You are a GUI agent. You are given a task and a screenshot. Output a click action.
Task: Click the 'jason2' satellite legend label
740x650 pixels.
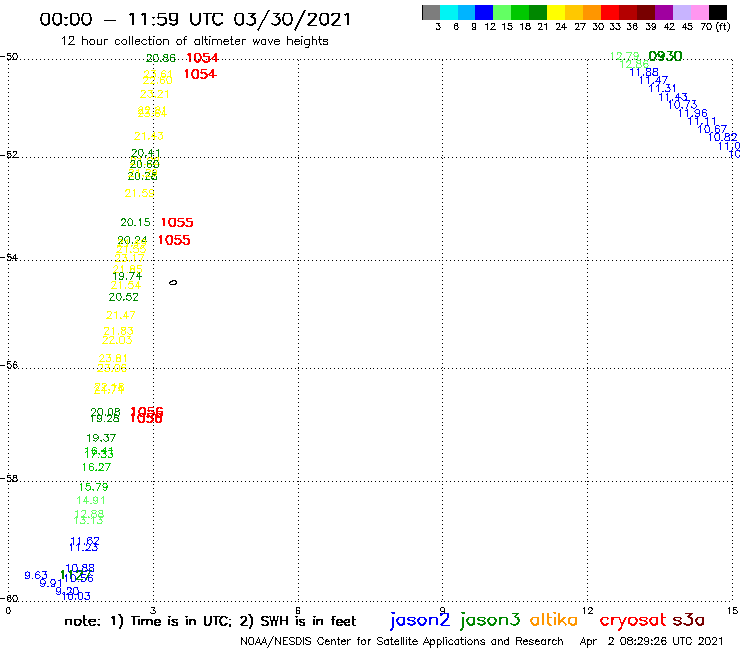point(420,621)
